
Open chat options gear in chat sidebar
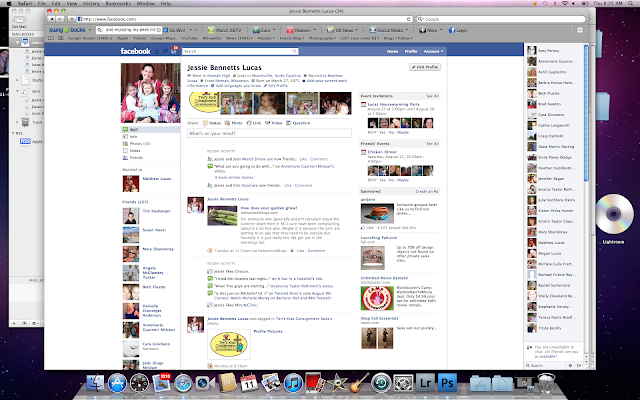click(x=570, y=365)
